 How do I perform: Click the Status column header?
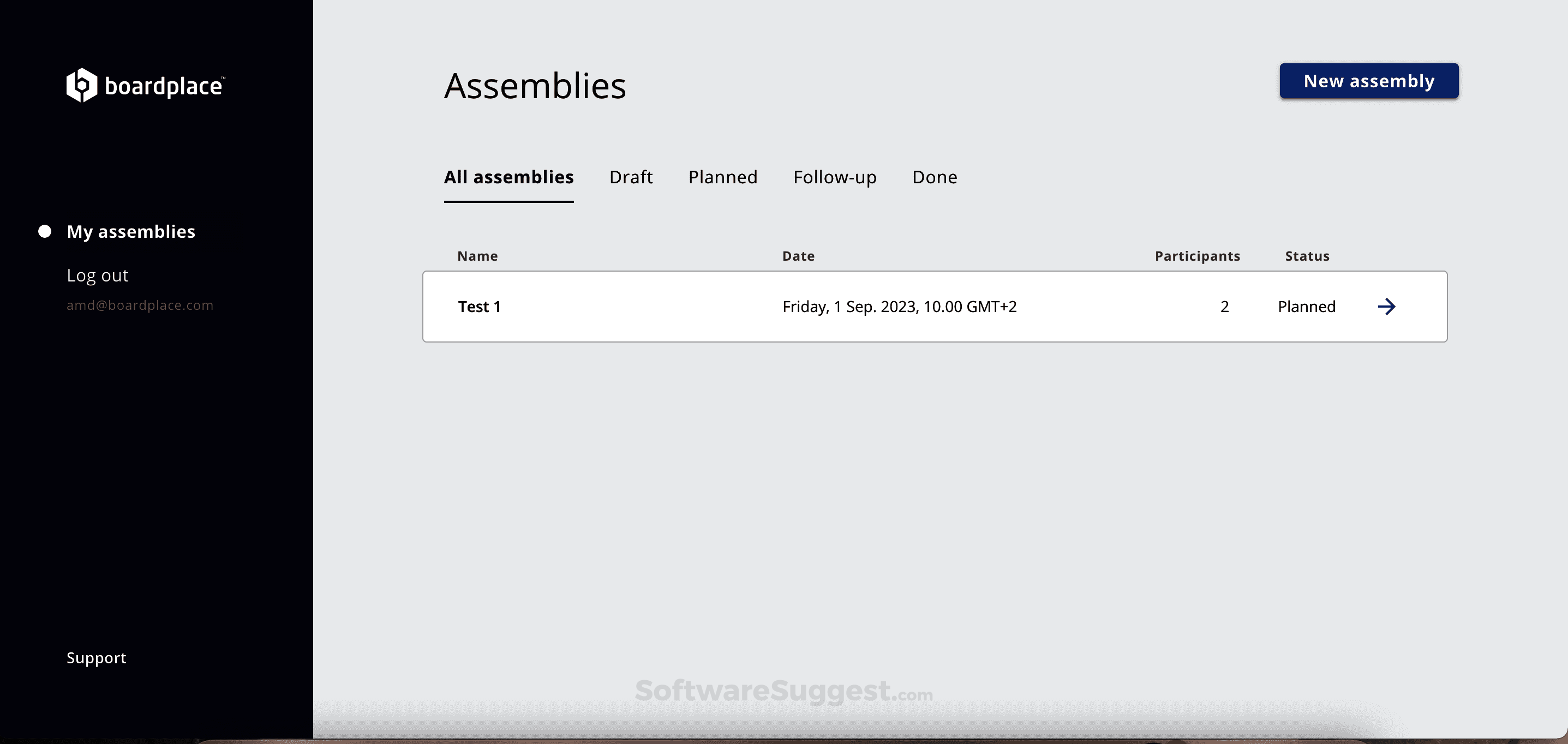coord(1306,255)
